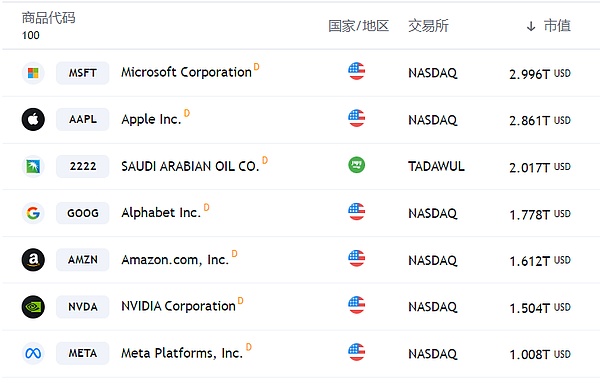The width and height of the screenshot is (600, 384).
Task: Click the NVIDIA logo icon
Action: (x=33, y=307)
